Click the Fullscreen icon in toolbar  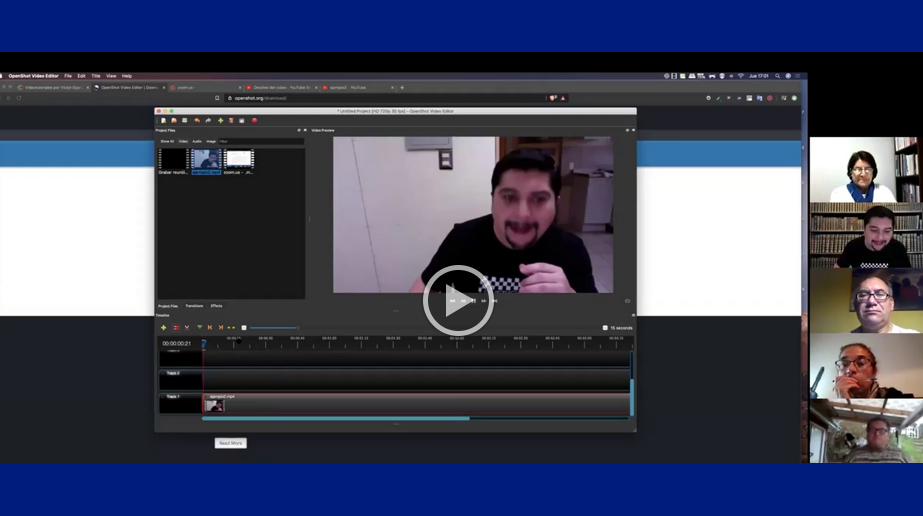point(242,121)
